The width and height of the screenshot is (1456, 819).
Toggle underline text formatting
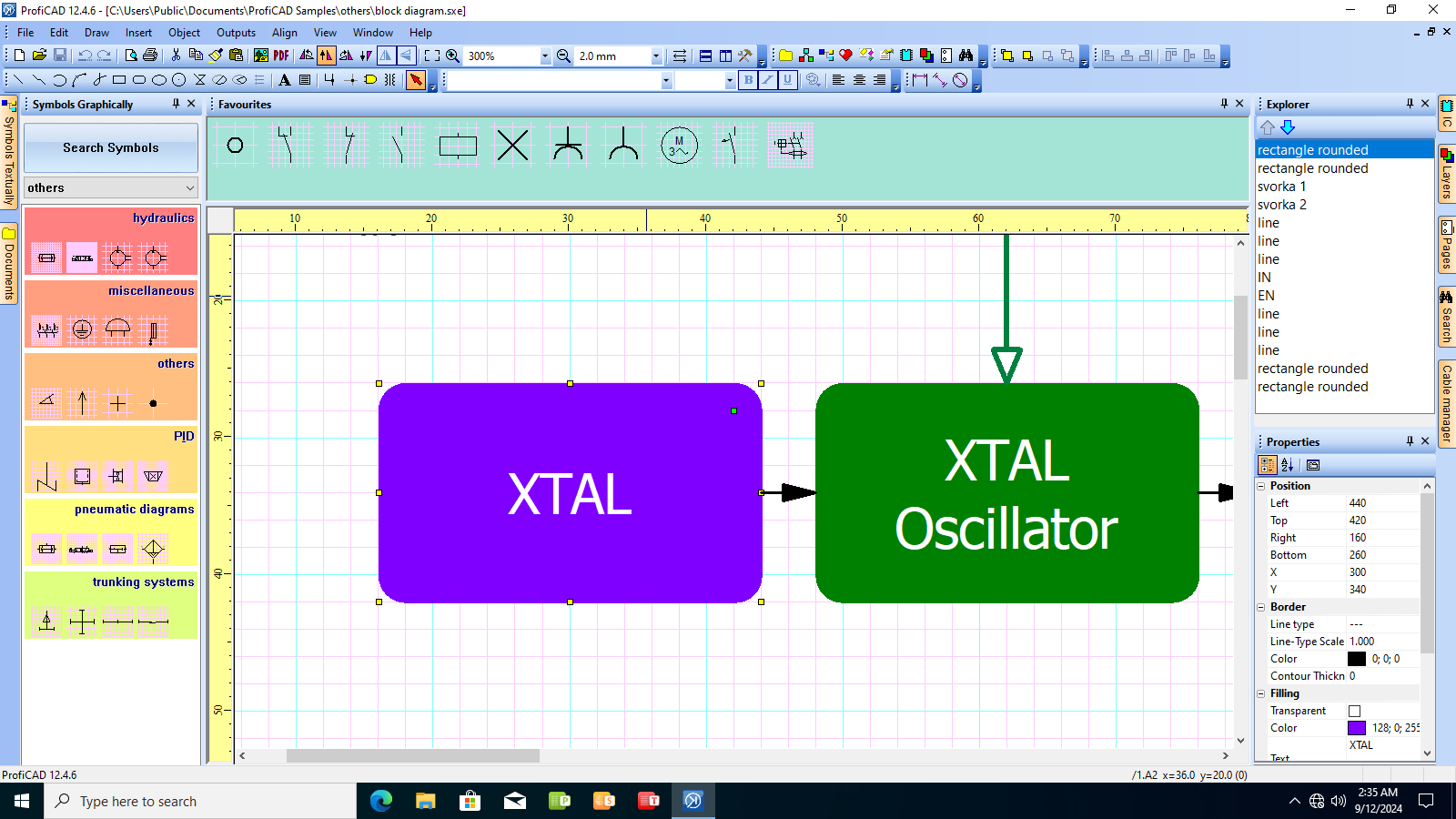(788, 80)
